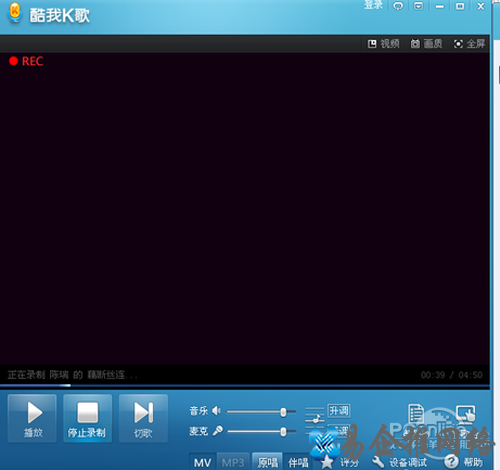Enable 伴唱 accompaniment vocals
500x470 pixels.
coord(298,462)
